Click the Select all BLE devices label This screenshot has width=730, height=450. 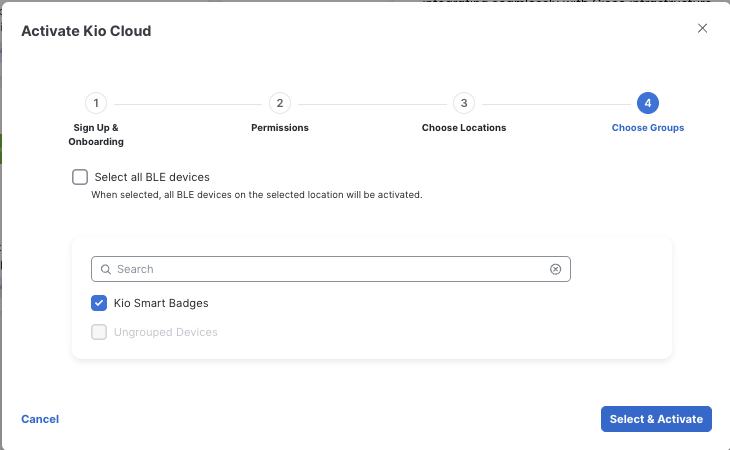click(152, 177)
